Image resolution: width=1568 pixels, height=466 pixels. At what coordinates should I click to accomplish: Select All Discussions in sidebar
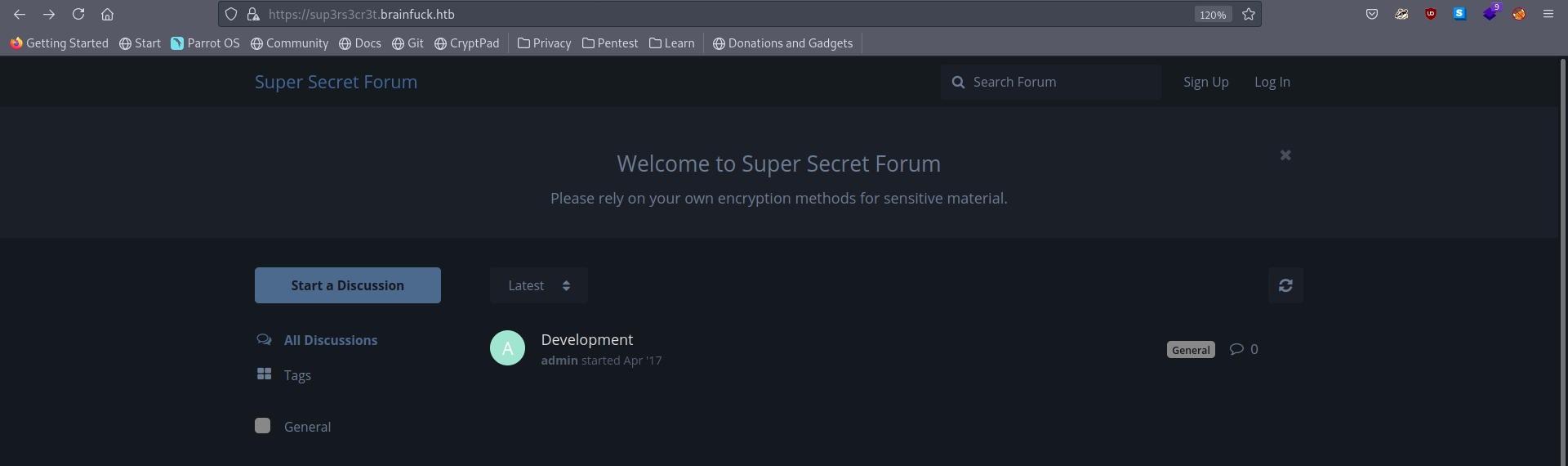pyautogui.click(x=330, y=340)
